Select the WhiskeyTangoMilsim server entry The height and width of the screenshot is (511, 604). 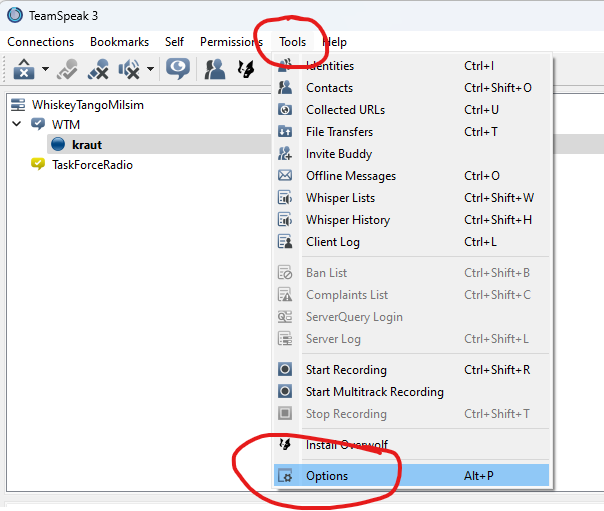(x=88, y=105)
